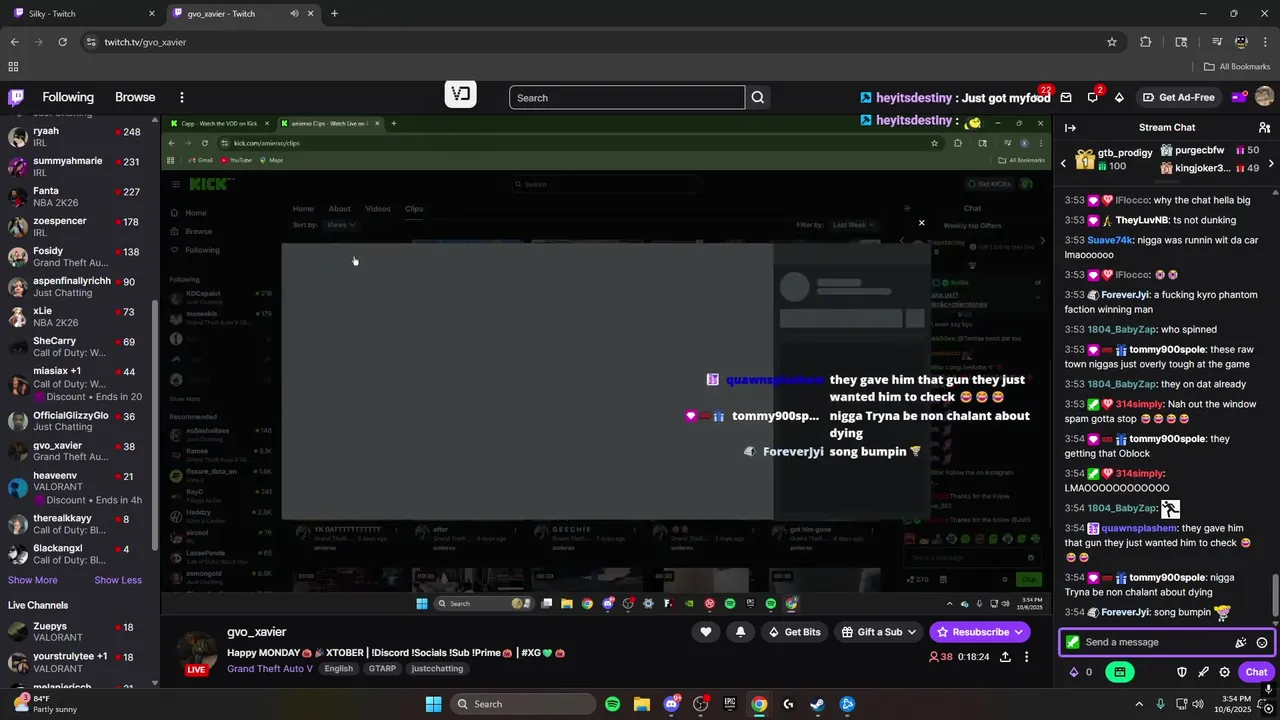Open the weather widget showing 84°F
The image size is (1280, 720).
[40, 704]
